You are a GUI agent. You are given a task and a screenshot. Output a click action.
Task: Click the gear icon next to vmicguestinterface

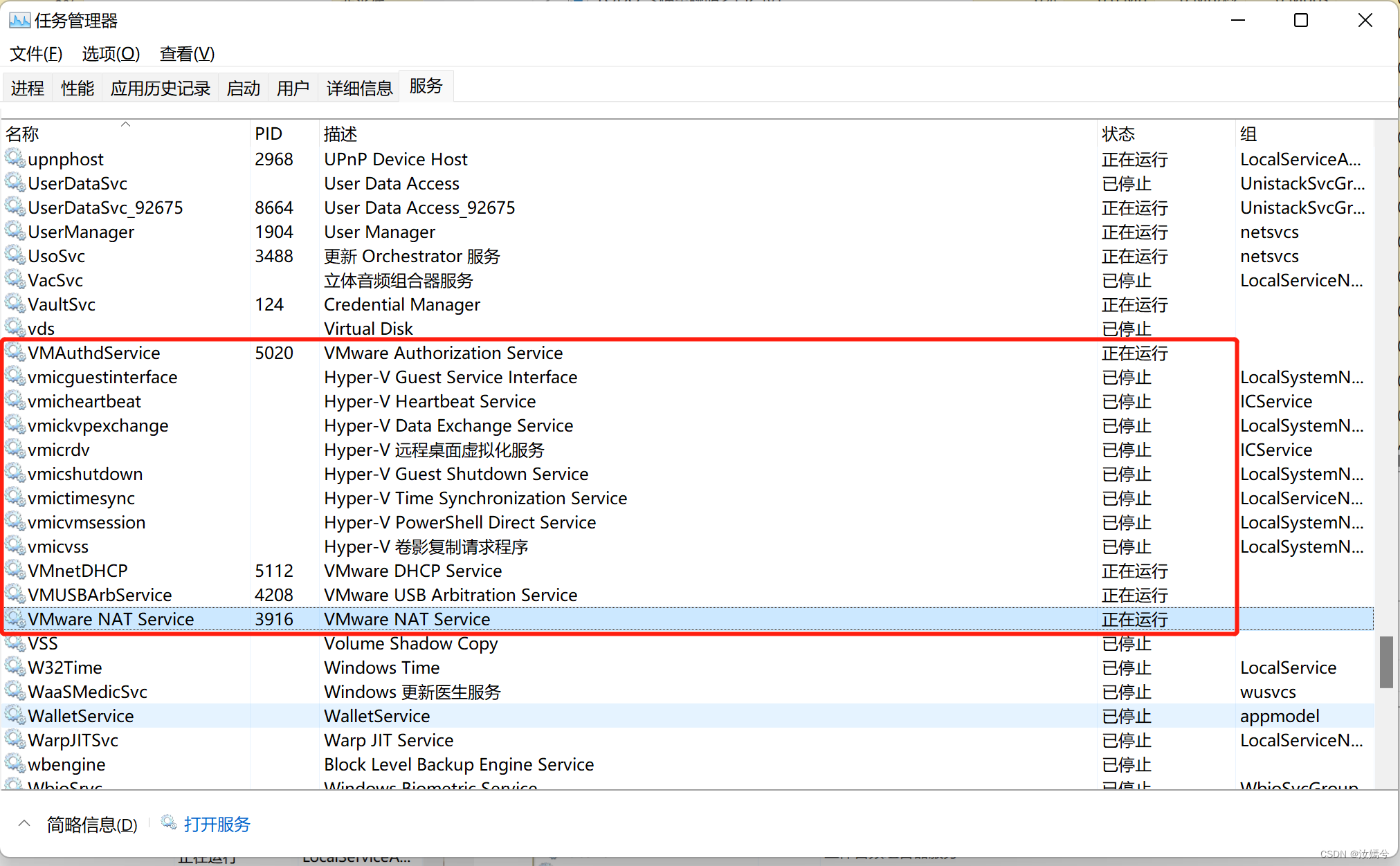15,376
